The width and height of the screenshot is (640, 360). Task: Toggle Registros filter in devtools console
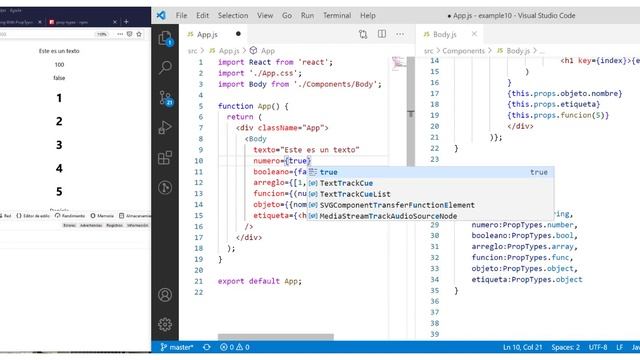[x=114, y=225]
